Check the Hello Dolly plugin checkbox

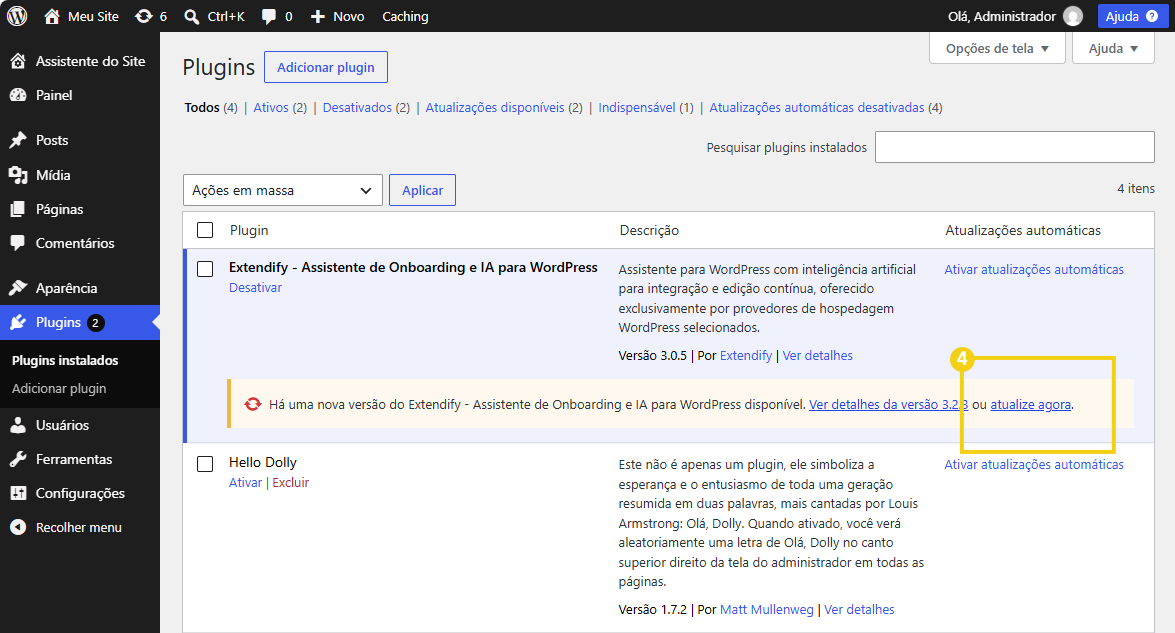[205, 464]
